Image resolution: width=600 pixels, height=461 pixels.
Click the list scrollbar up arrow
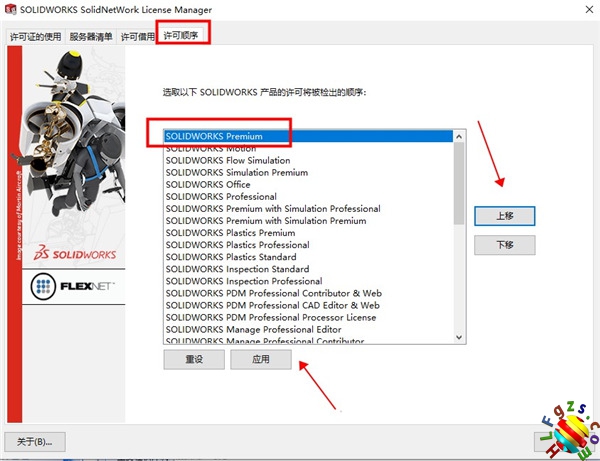click(459, 136)
